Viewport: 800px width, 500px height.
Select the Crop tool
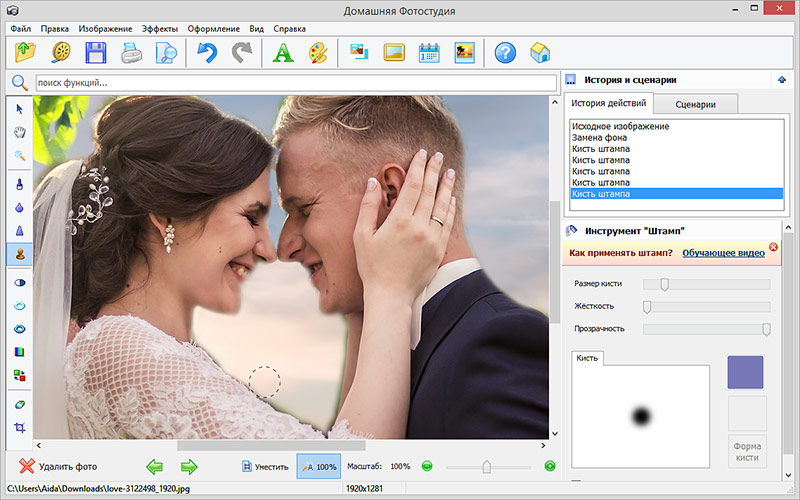[19, 427]
